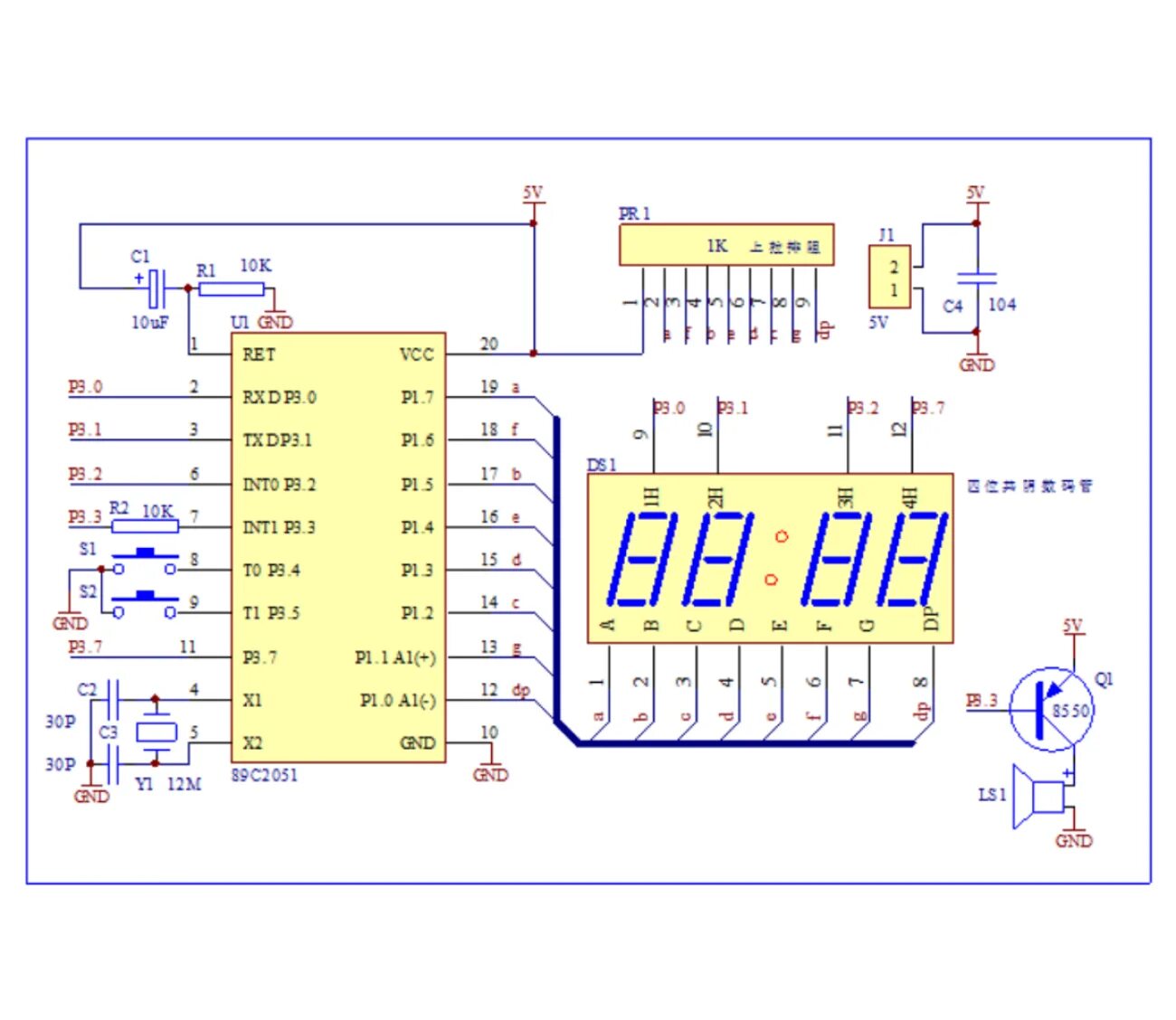Click the decimal point dot on DS1
This screenshot has width=1176, height=1020.
tap(780, 536)
